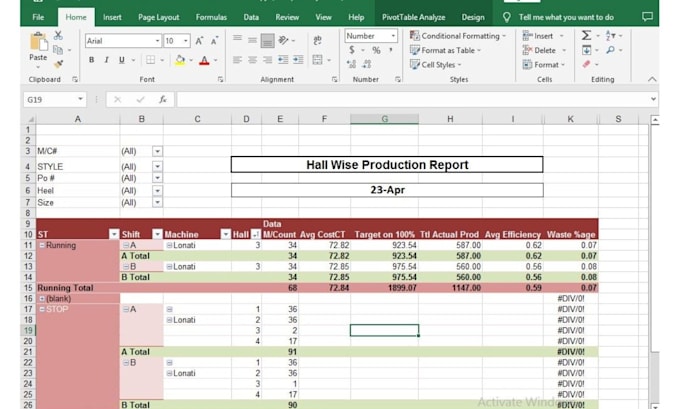Align text left
Image resolution: width=680 pixels, height=409 pixels.
click(x=237, y=60)
